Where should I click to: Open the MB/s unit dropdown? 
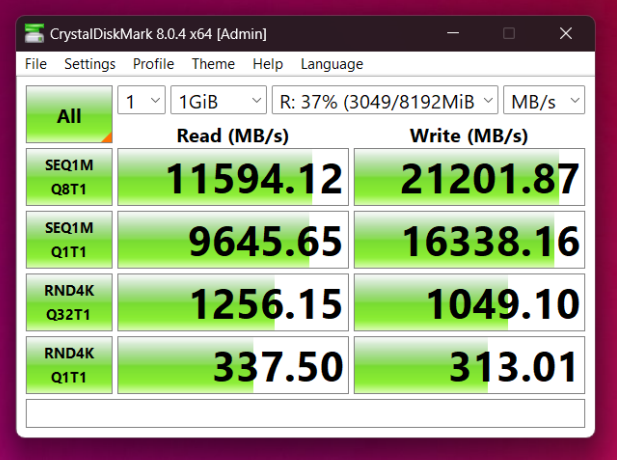(x=544, y=100)
